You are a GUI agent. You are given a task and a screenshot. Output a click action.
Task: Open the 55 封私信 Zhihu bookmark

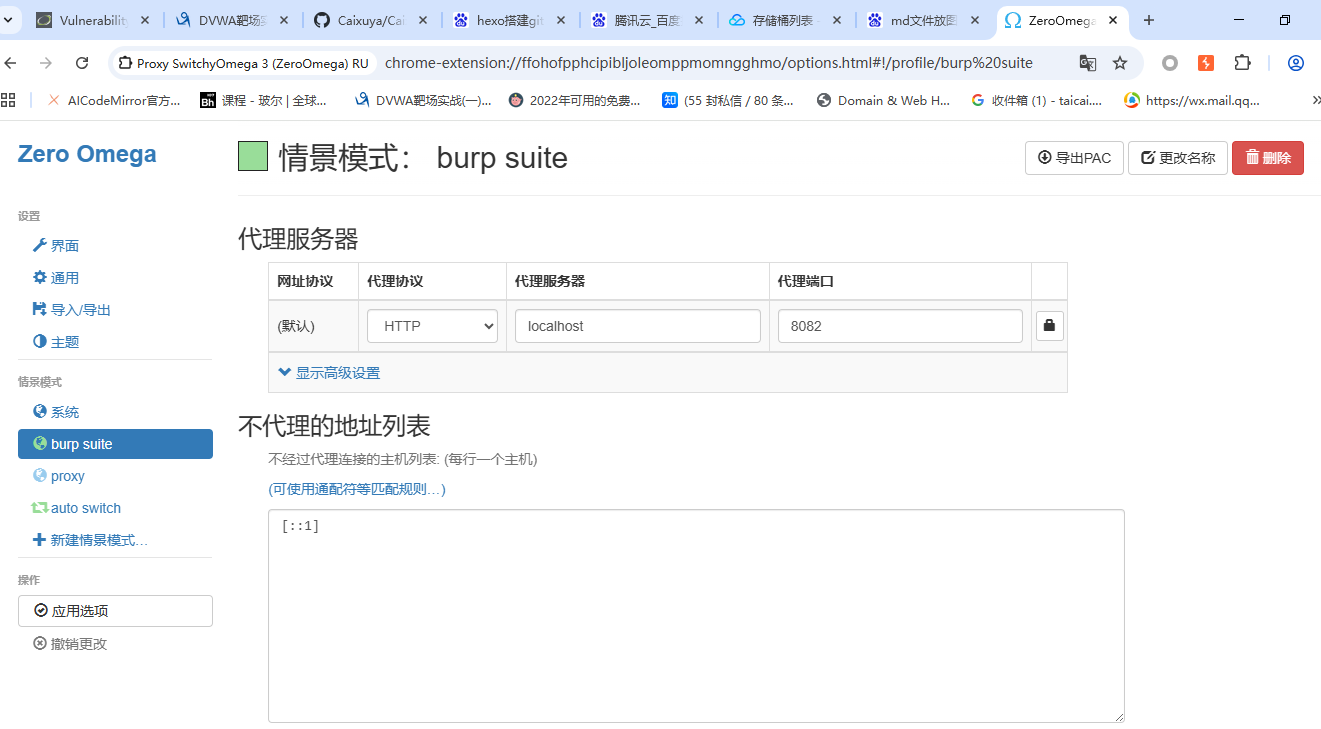pyautogui.click(x=728, y=100)
